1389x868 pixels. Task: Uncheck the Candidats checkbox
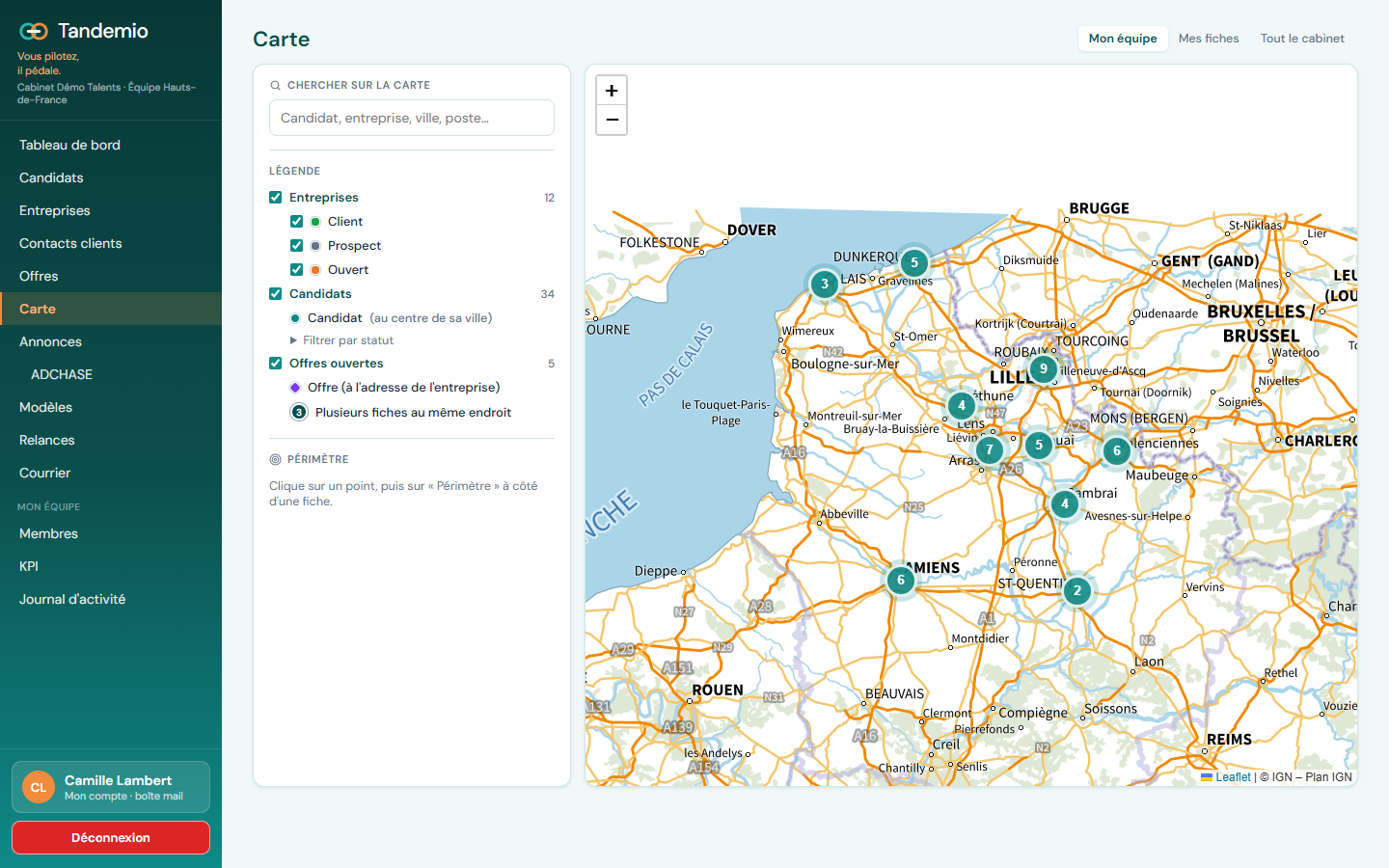pos(276,294)
